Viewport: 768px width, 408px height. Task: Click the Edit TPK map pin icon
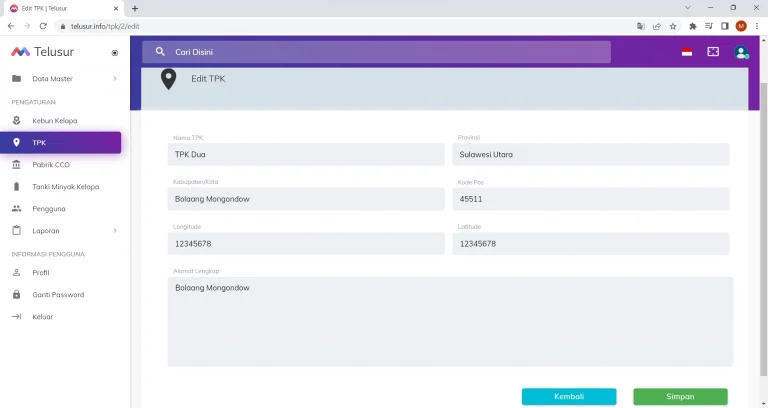pos(168,79)
